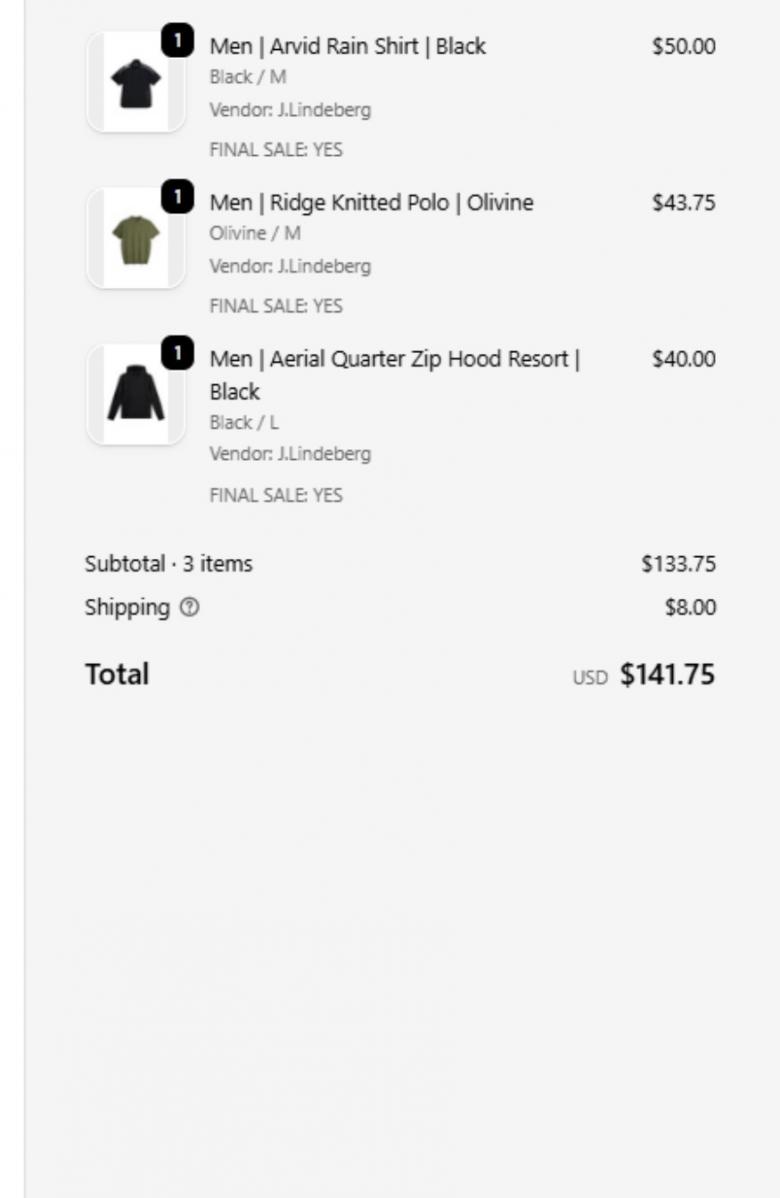780x1198 pixels.
Task: Click the USD currency label
Action: click(591, 678)
